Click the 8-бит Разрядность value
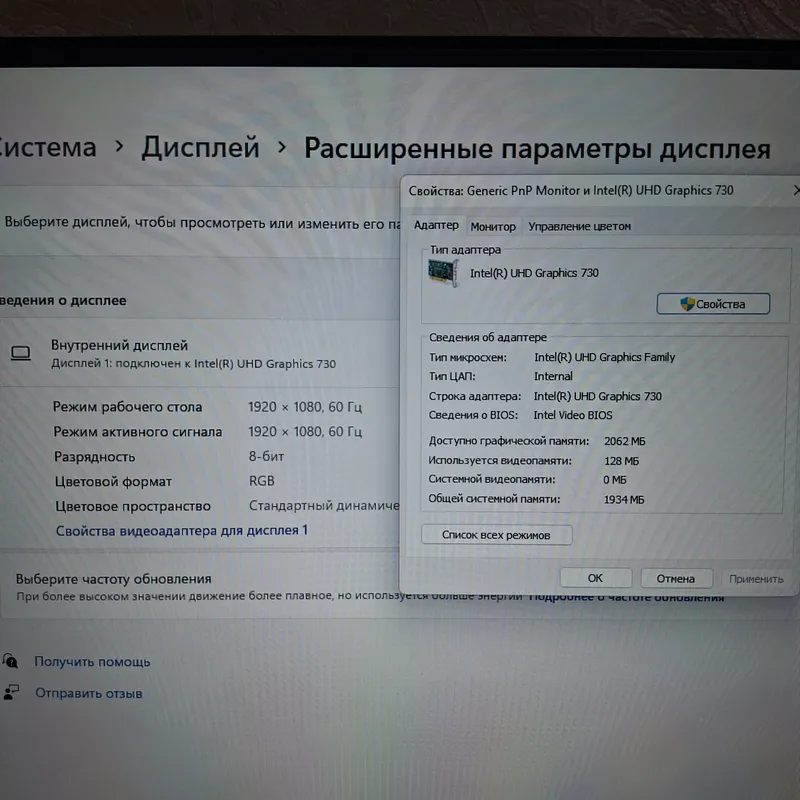The width and height of the screenshot is (800, 800). [266, 456]
